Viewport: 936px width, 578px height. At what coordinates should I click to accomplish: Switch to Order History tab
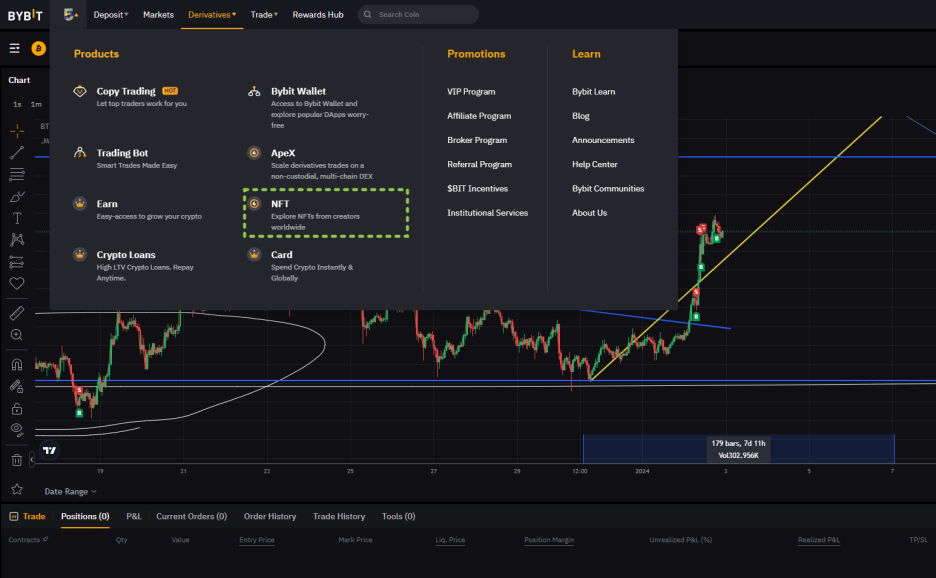click(270, 516)
